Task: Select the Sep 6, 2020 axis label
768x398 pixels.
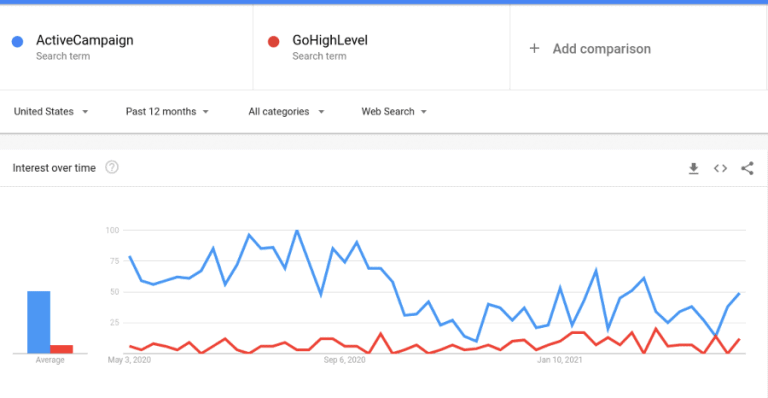Action: pyautogui.click(x=344, y=360)
